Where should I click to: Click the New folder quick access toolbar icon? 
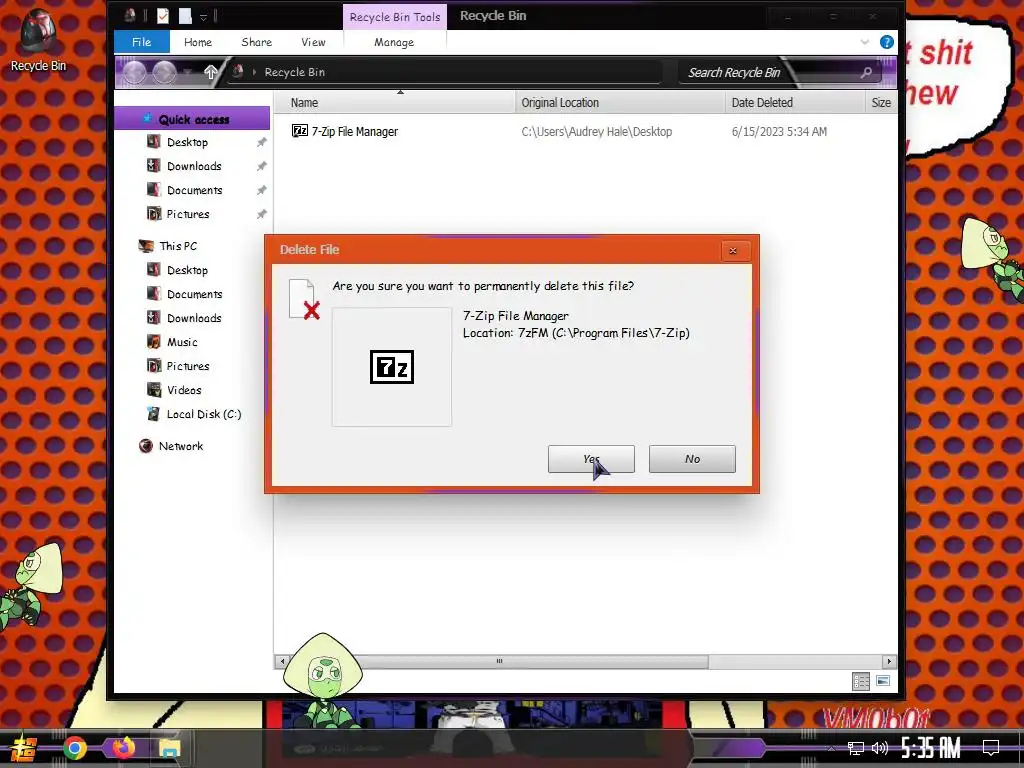pyautogui.click(x=185, y=16)
